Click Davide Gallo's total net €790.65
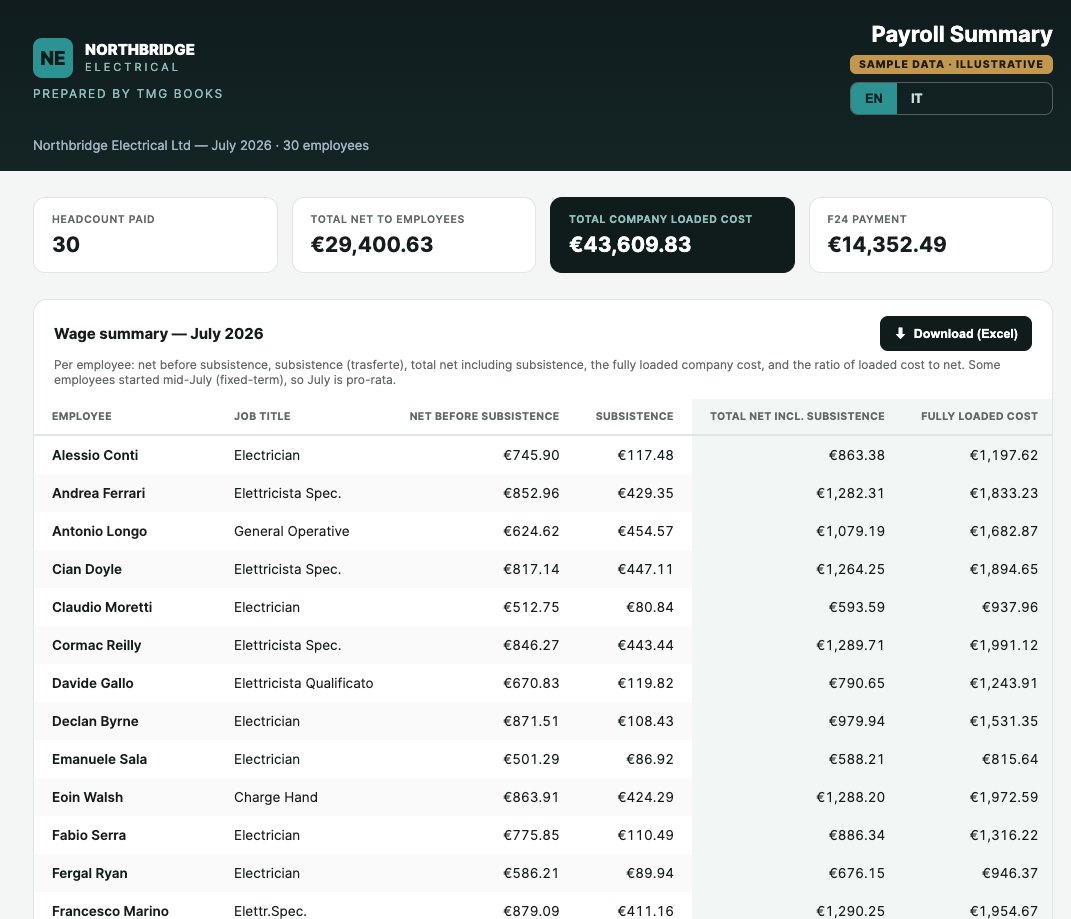 click(856, 683)
